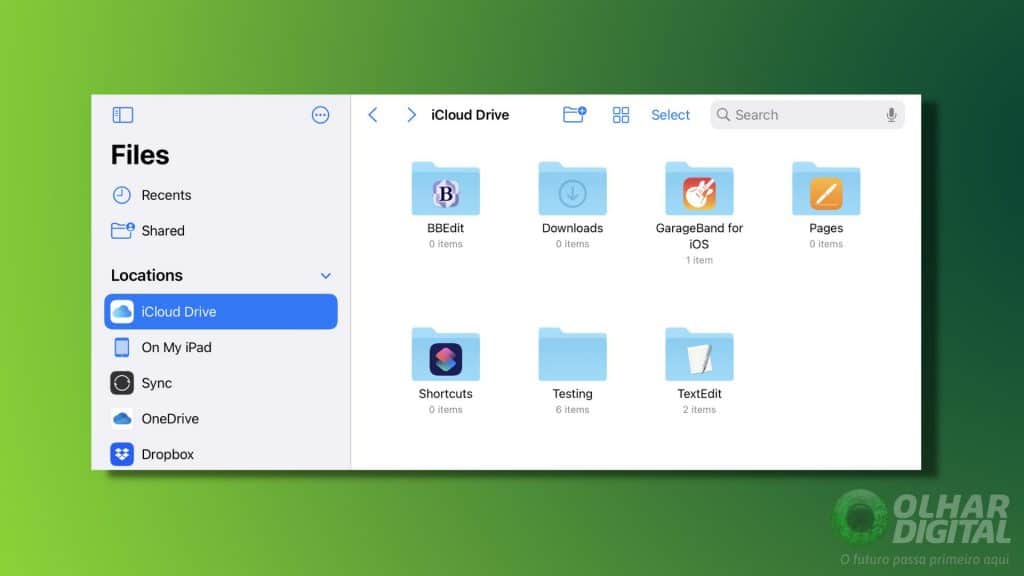This screenshot has height=576, width=1024.
Task: Click '1 item' under GarageBand
Action: [x=699, y=260]
